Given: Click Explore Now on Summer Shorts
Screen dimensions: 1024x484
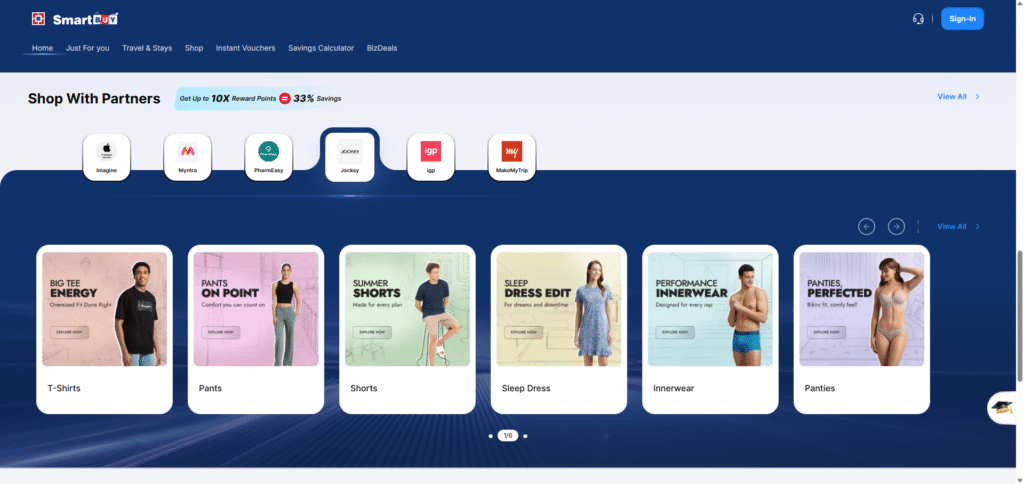Looking at the screenshot, I should pos(372,332).
